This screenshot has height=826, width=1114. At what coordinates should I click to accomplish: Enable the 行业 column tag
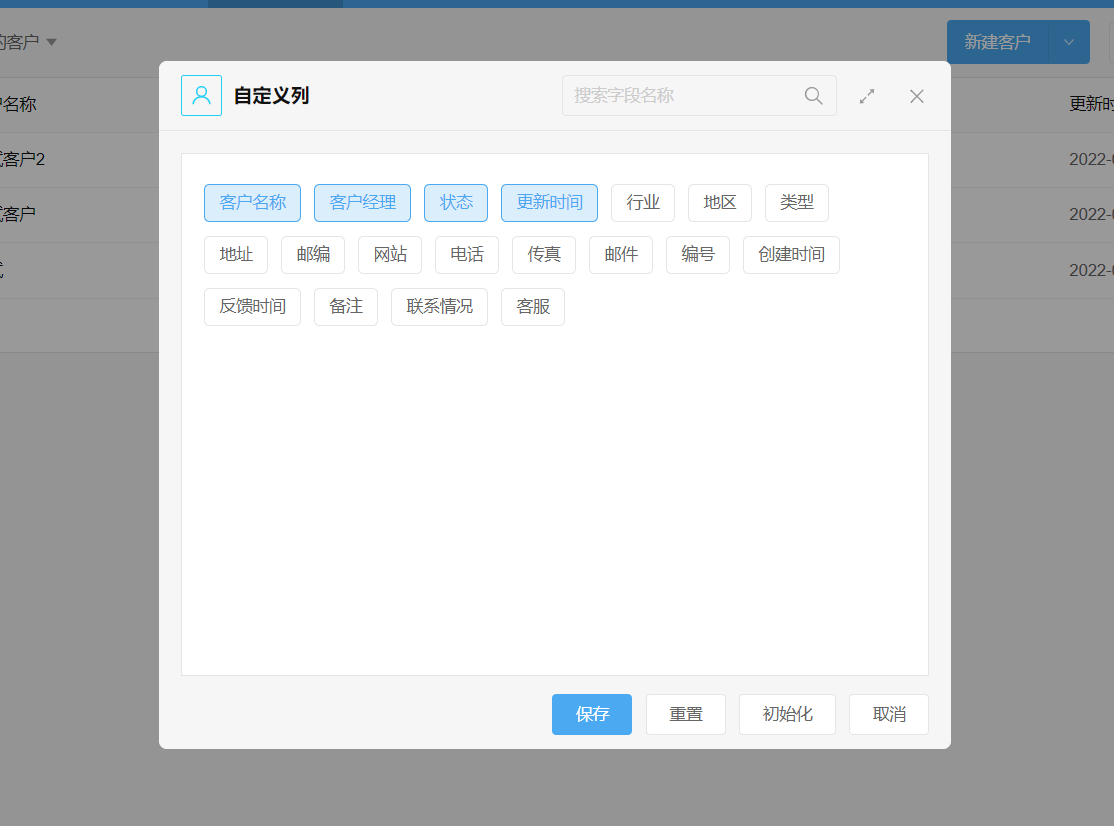coord(643,203)
